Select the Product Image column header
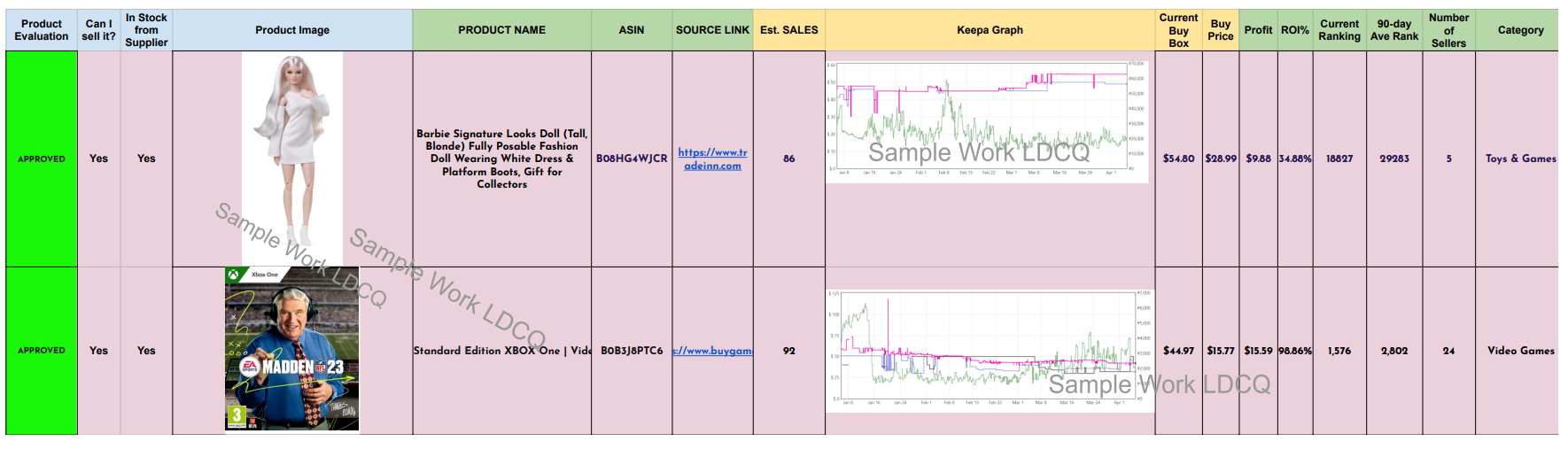The image size is (1568, 449). [x=292, y=30]
